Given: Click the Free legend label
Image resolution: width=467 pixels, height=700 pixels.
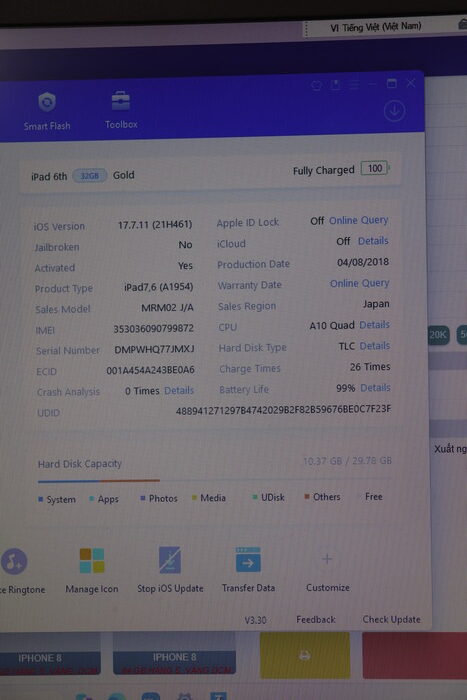Looking at the screenshot, I should (x=373, y=496).
